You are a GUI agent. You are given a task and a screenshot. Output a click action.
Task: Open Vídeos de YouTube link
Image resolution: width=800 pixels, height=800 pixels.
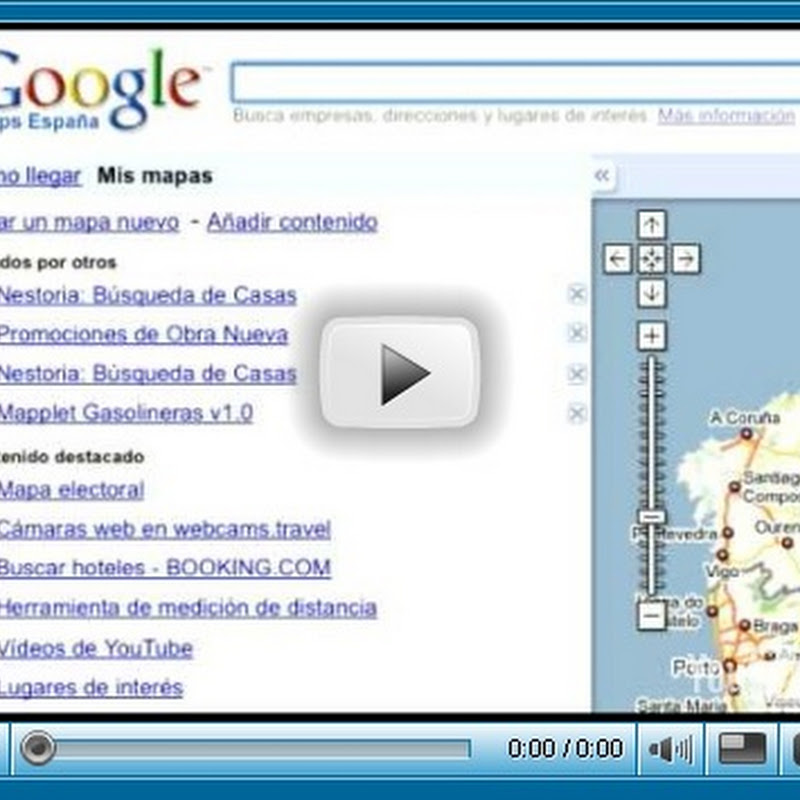click(96, 649)
